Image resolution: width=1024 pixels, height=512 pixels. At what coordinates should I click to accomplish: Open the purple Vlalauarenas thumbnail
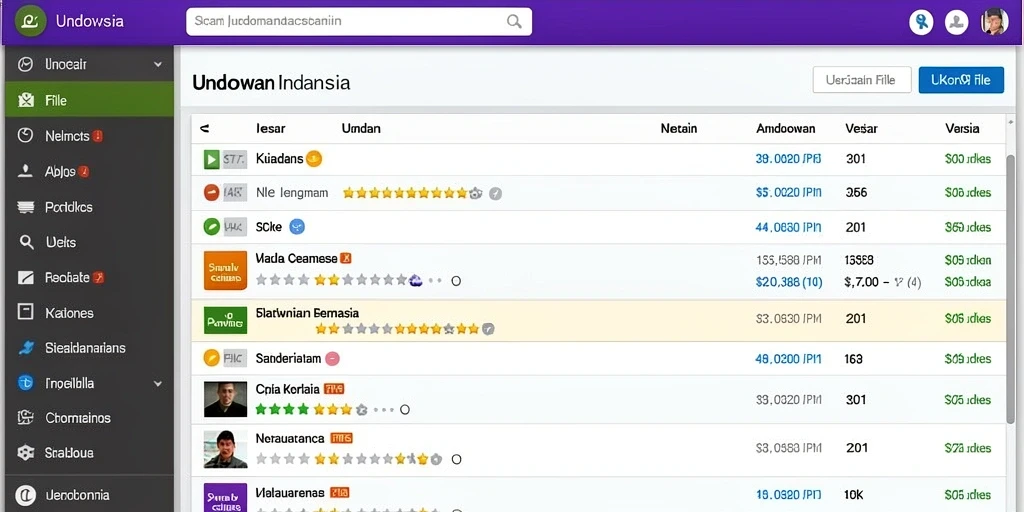225,498
